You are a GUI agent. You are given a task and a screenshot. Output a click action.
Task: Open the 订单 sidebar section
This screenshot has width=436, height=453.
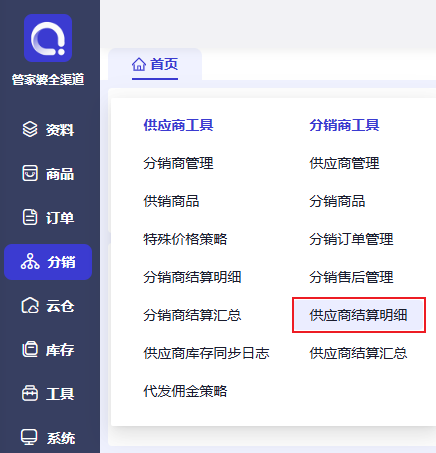(48, 218)
